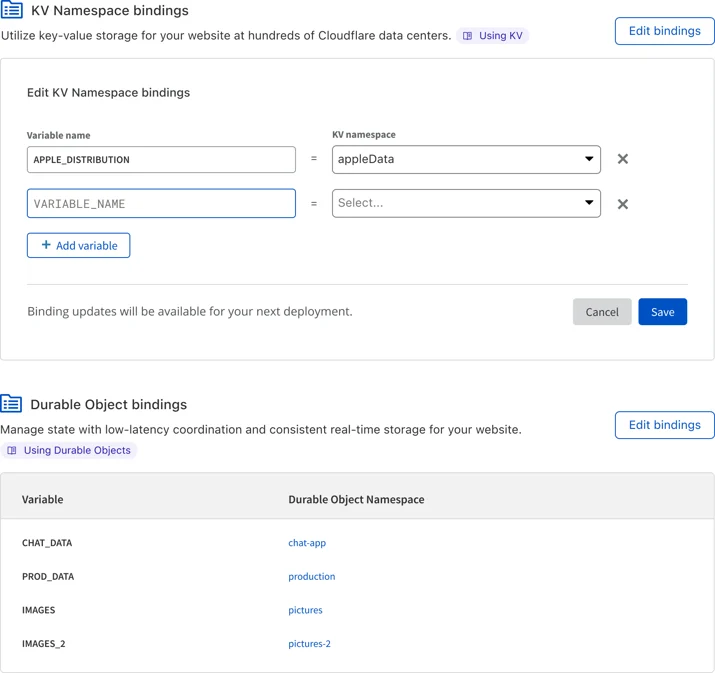Click the KV Namespace bindings heading
This screenshot has height=673, width=715.
point(109,10)
